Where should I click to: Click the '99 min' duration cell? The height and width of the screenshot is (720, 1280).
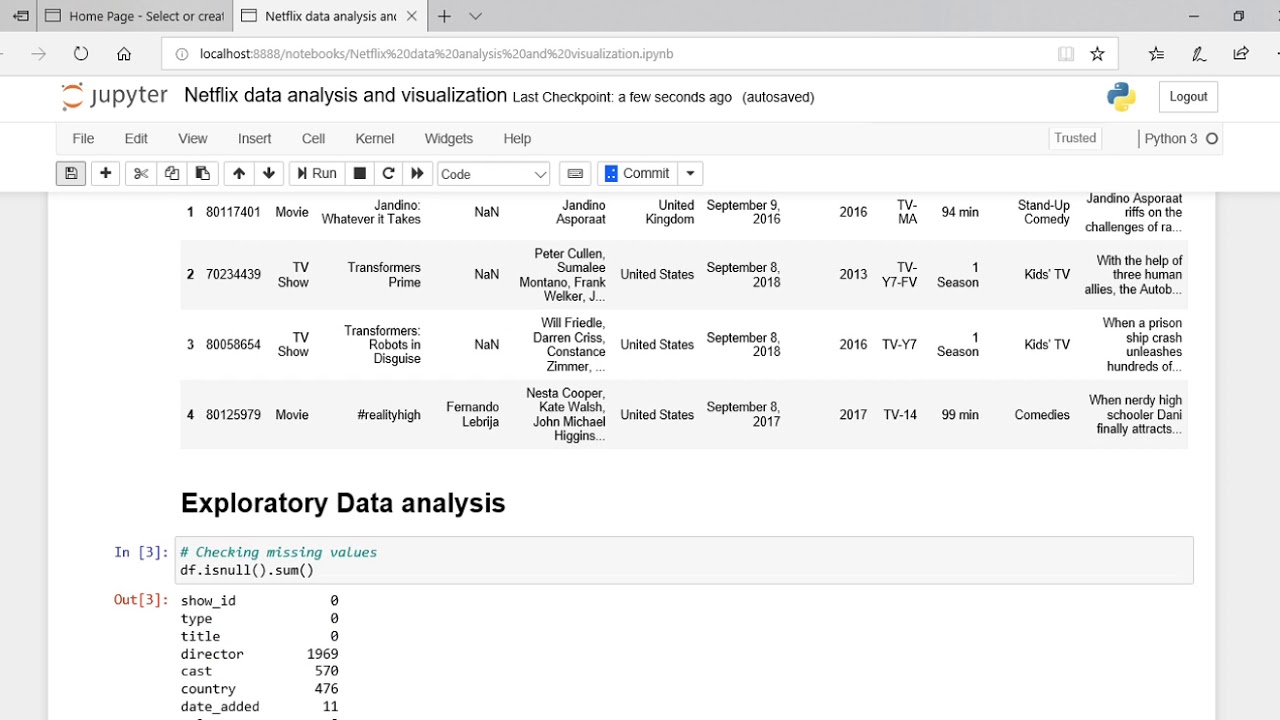click(960, 415)
